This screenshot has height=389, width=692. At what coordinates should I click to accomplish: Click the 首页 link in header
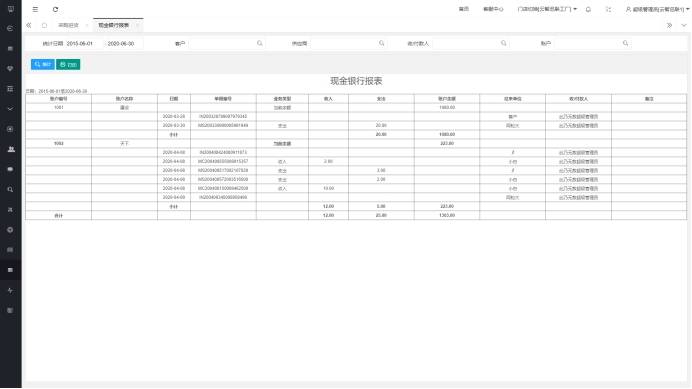[464, 9]
